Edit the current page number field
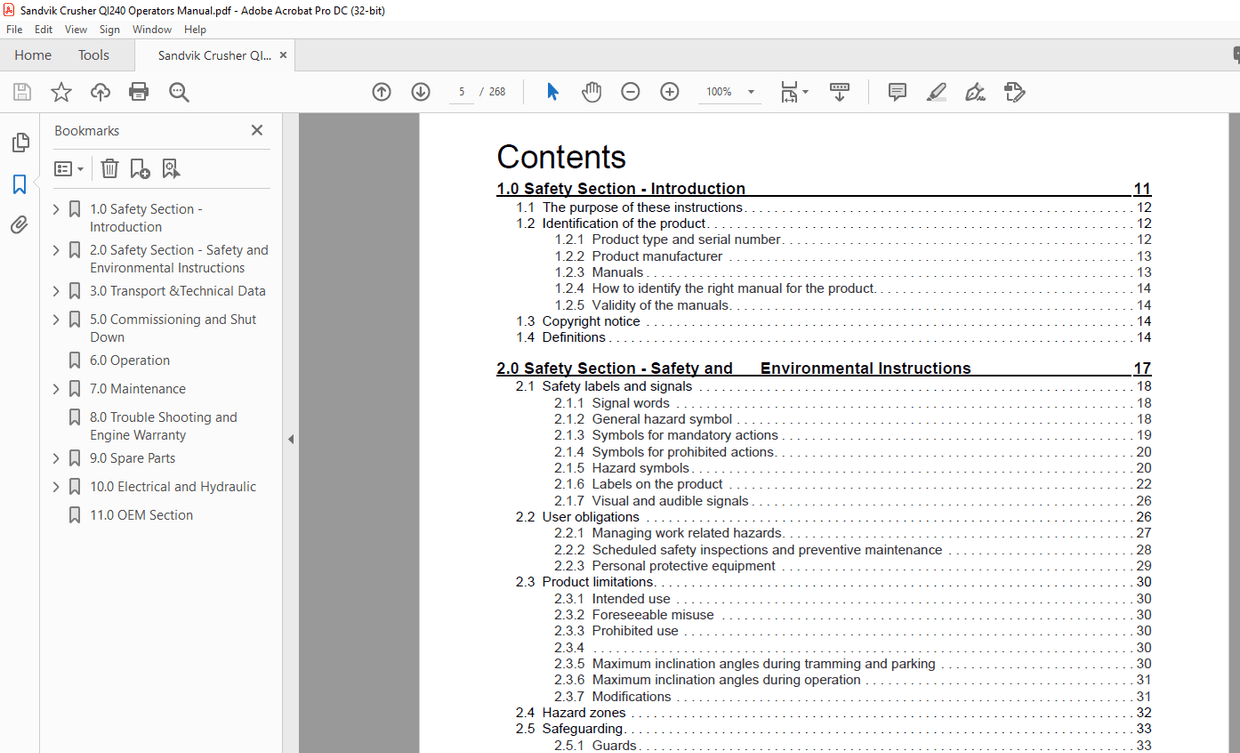This screenshot has height=753, width=1240. point(461,91)
